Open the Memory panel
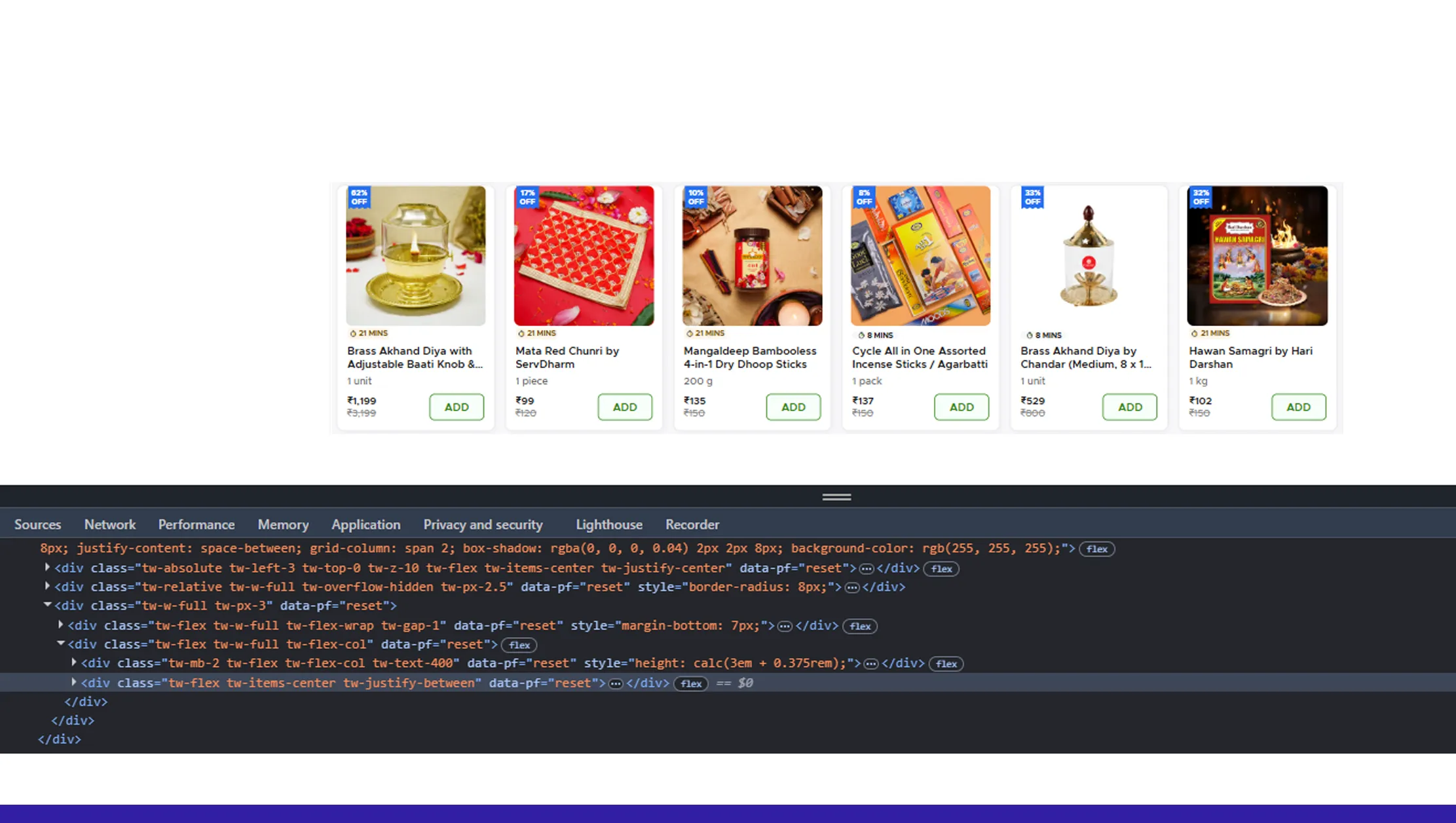Viewport: 1456px width, 823px height. [283, 524]
